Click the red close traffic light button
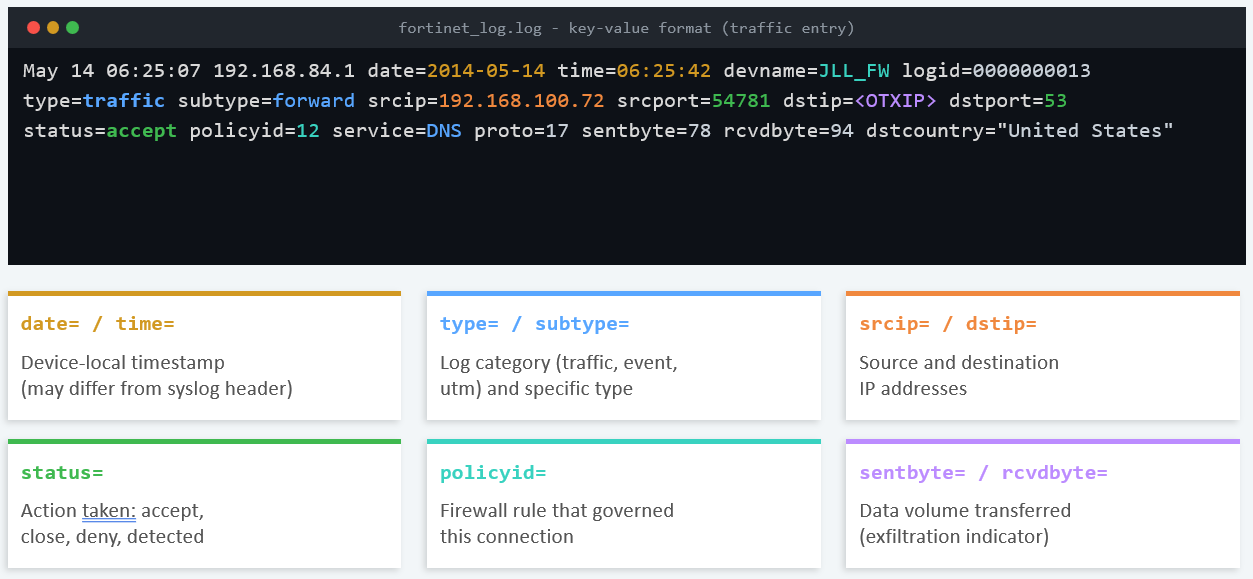This screenshot has width=1253, height=579. [x=33, y=28]
